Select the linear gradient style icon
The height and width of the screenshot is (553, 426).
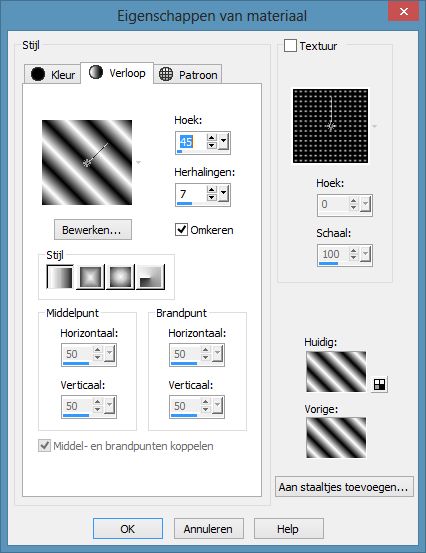point(60,277)
